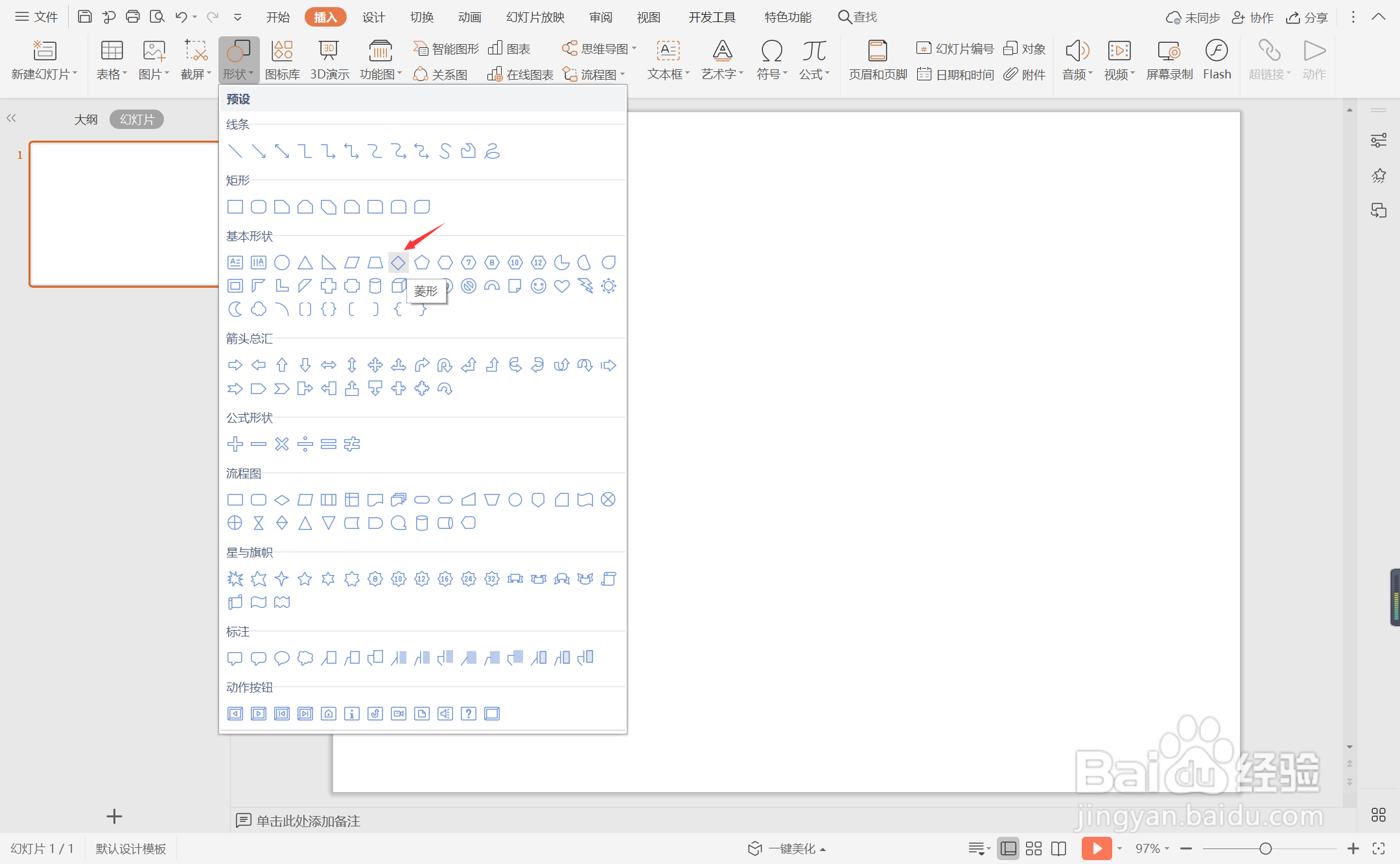
Task: Insert a chart (图表)
Action: (509, 48)
